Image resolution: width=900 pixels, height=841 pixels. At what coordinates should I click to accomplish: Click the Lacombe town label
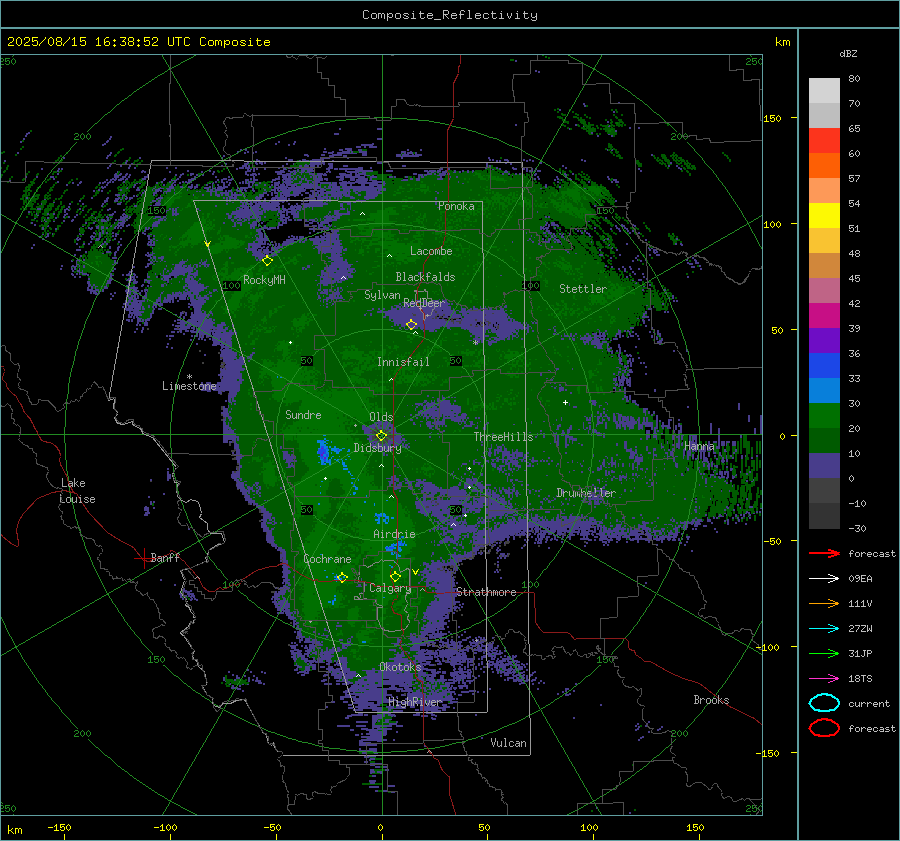(x=431, y=251)
